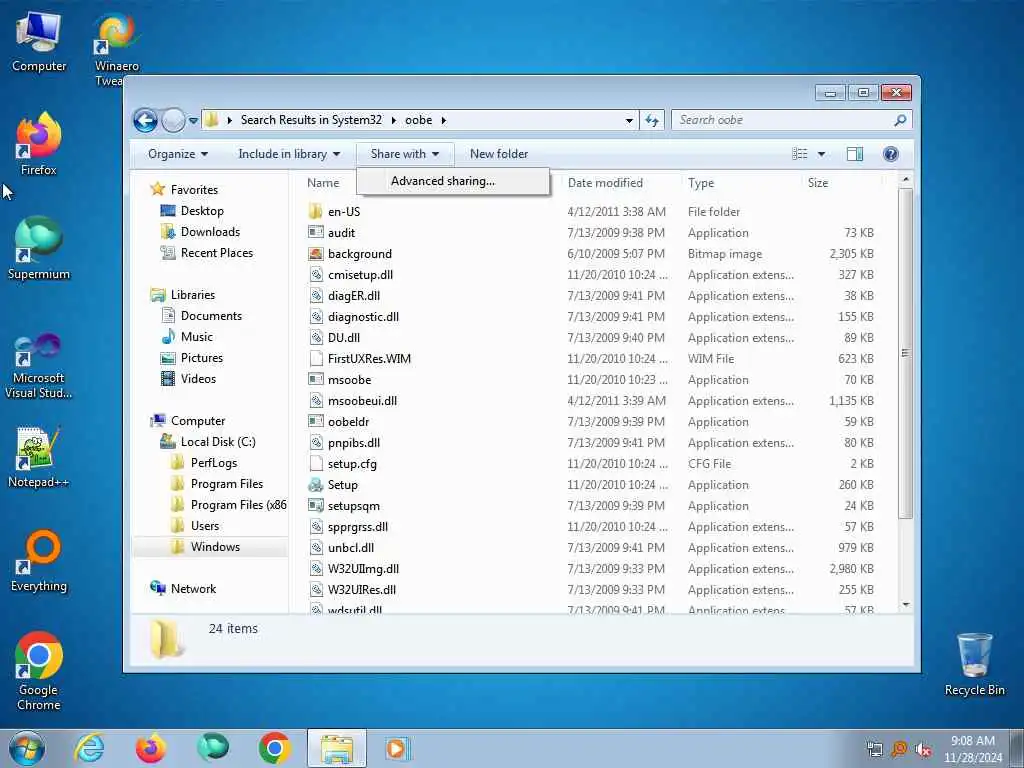The width and height of the screenshot is (1024, 768).
Task: Click the New folder button
Action: pos(499,154)
